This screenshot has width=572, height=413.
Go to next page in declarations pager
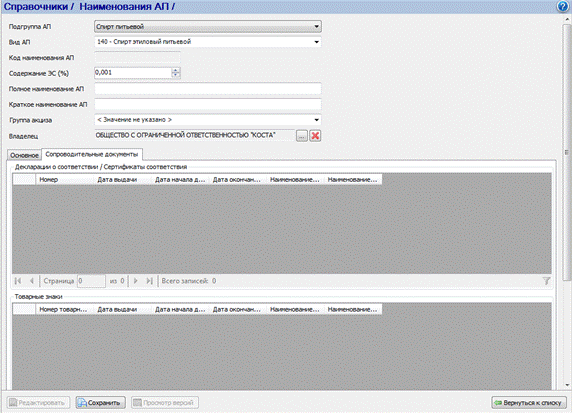click(136, 281)
